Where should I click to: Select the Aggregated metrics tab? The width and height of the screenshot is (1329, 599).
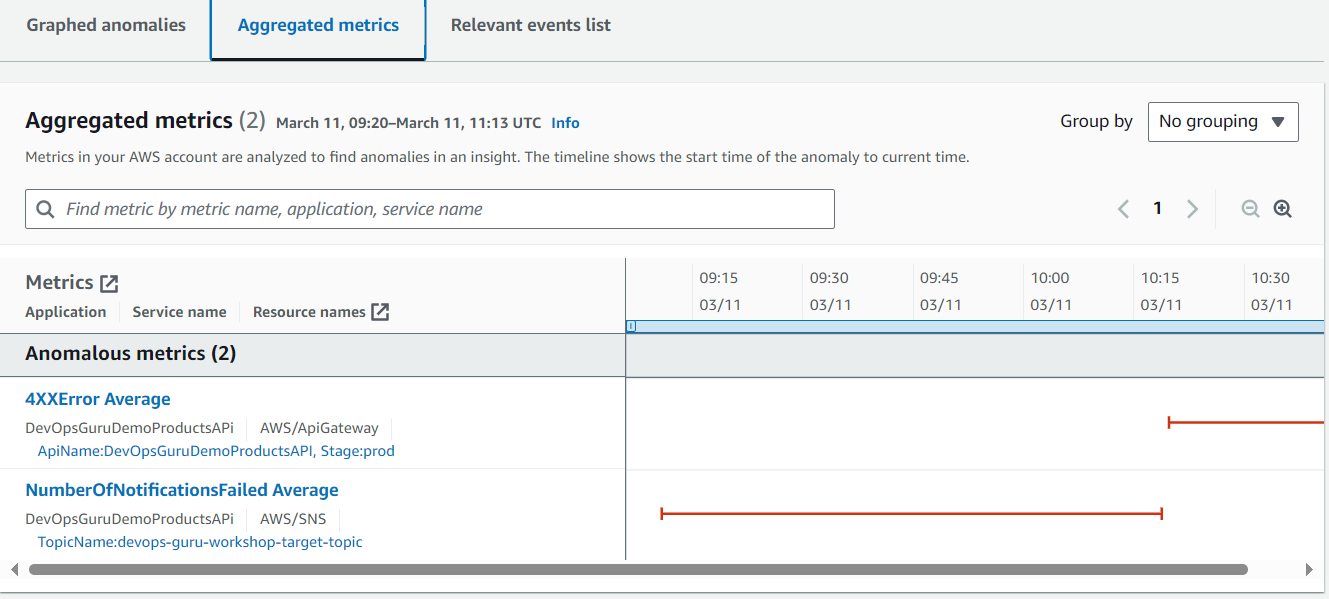pos(318,26)
